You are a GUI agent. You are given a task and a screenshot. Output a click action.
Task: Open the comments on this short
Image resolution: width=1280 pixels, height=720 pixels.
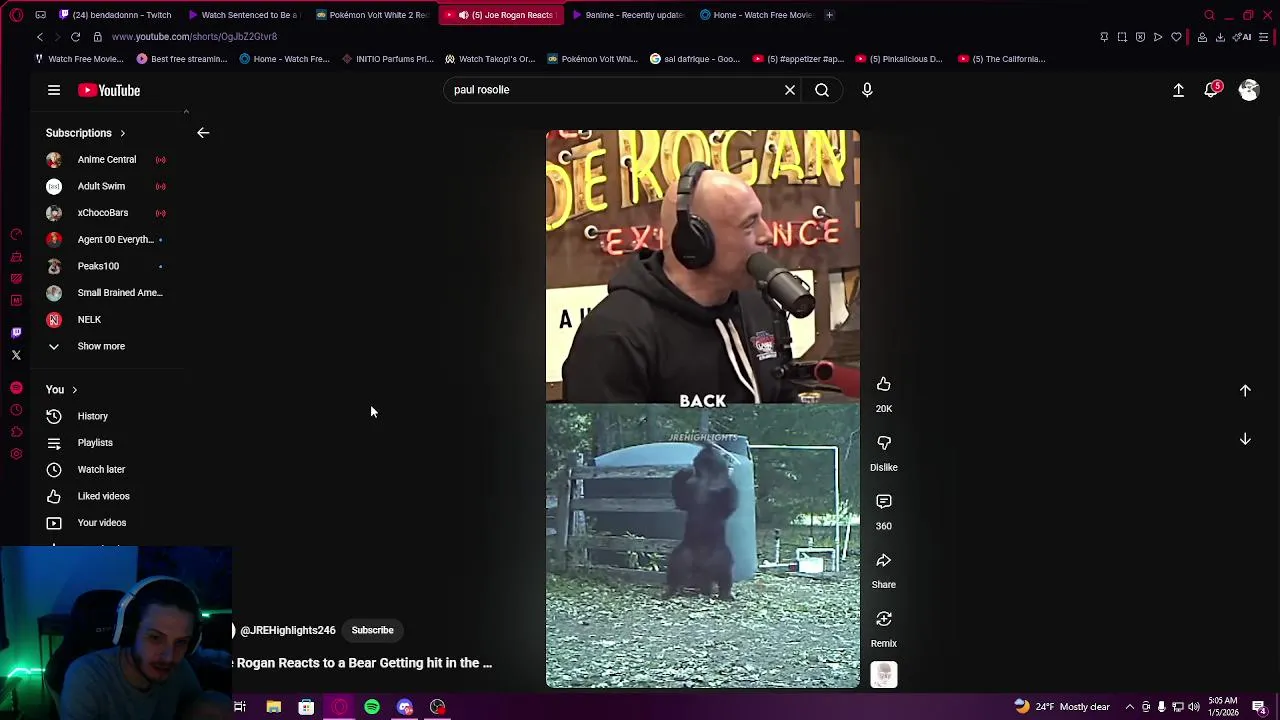point(884,501)
